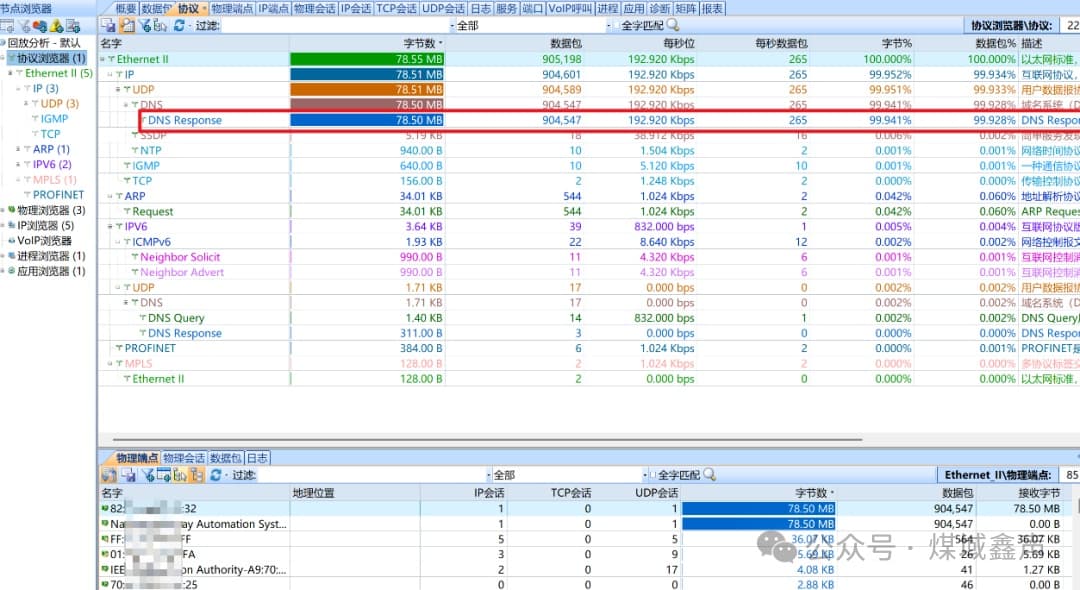Click the magnifier icon in the lower filter bar
The height and width of the screenshot is (590, 1080).
click(x=707, y=475)
